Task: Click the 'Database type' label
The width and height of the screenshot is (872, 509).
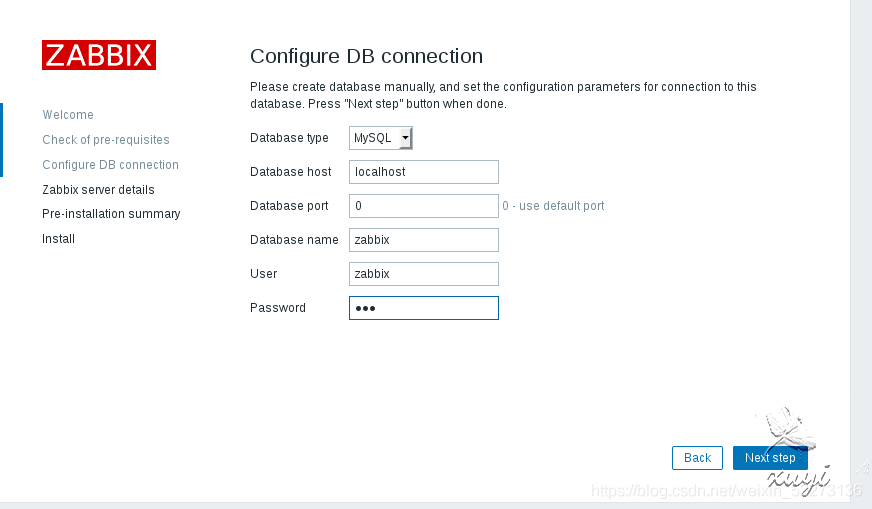Action: pyautogui.click(x=289, y=138)
